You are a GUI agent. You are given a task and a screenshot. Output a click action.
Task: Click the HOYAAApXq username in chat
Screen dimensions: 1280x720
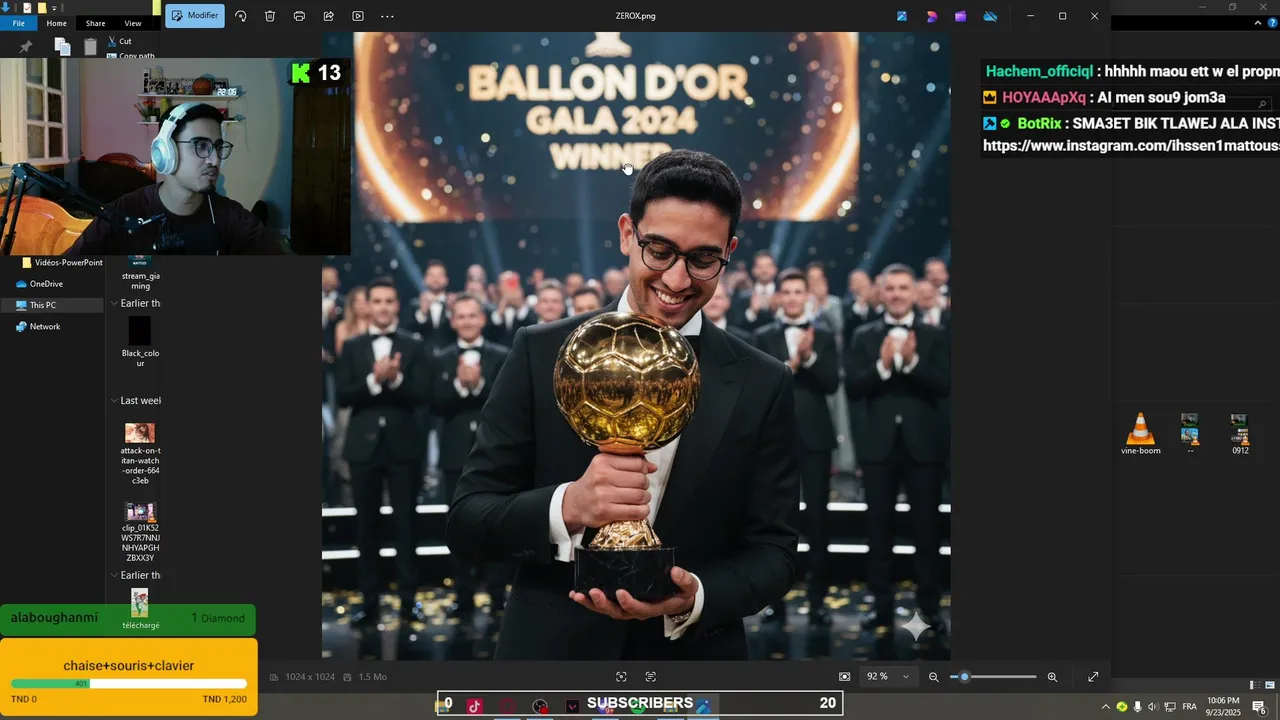[x=1043, y=98]
